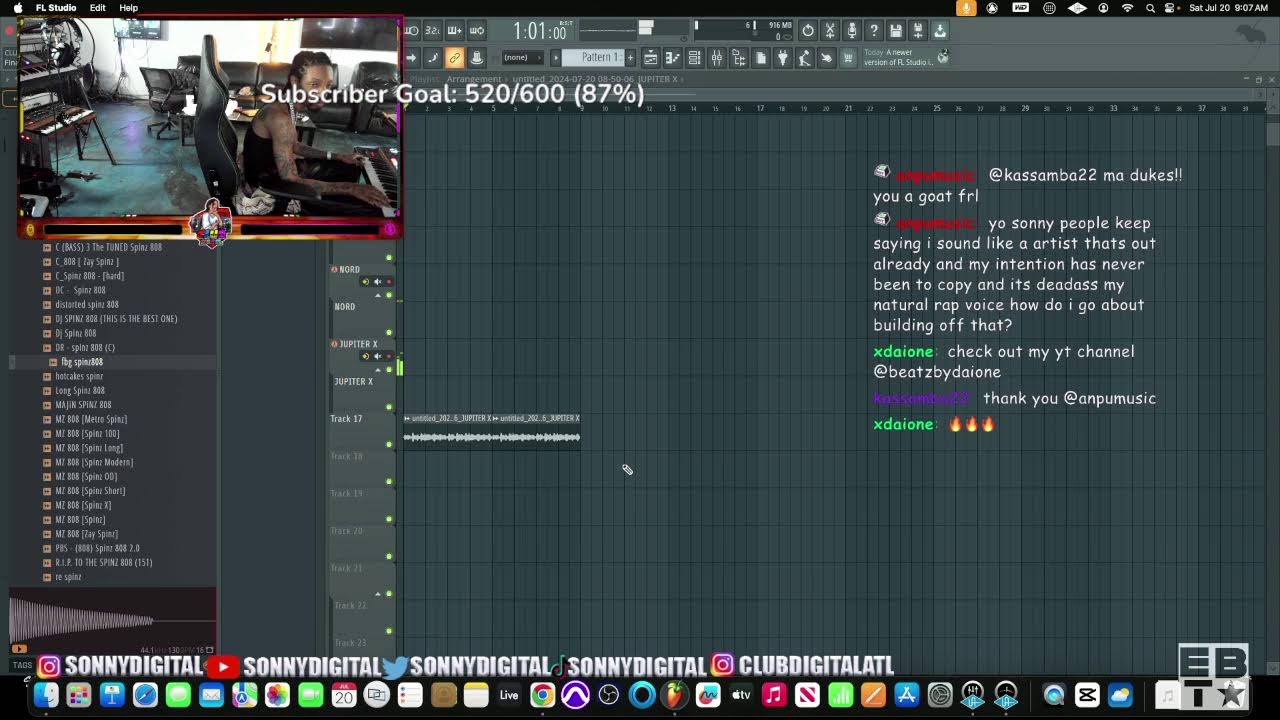Open the content library shopping cart icon
The image size is (1280, 720).
coord(848,58)
